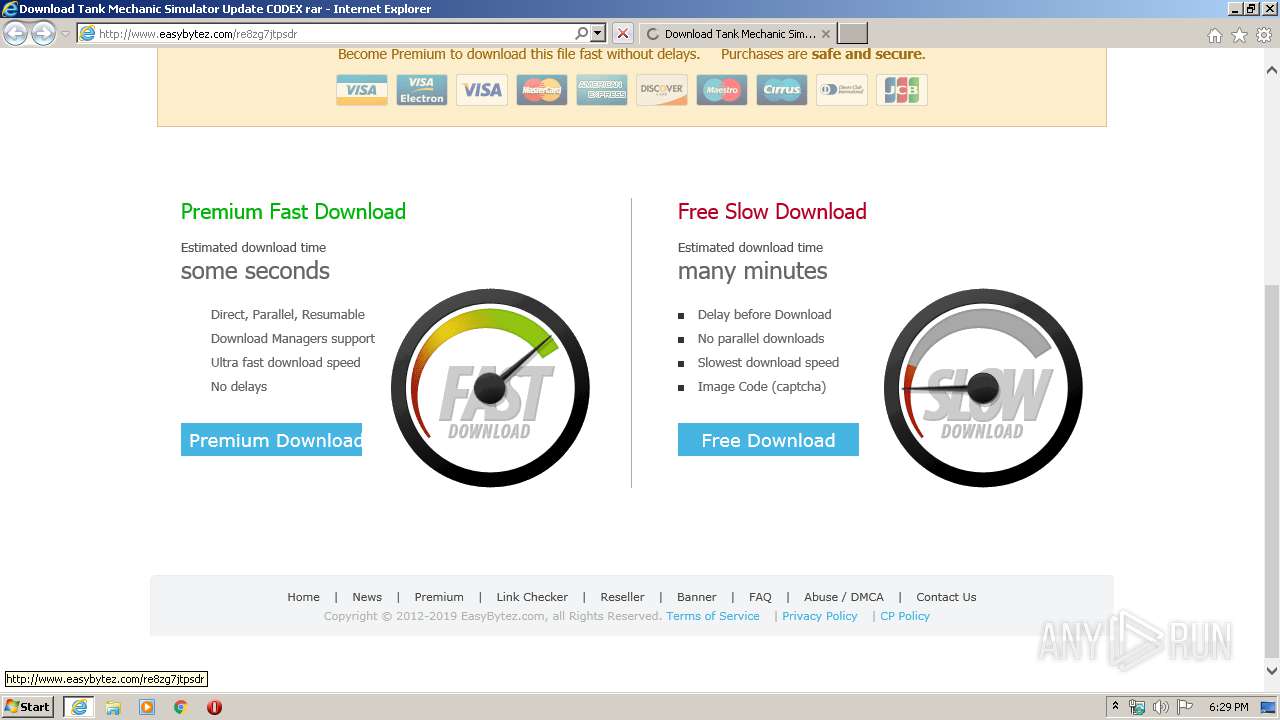Click the Free Download button
This screenshot has width=1280, height=720.
pos(768,440)
